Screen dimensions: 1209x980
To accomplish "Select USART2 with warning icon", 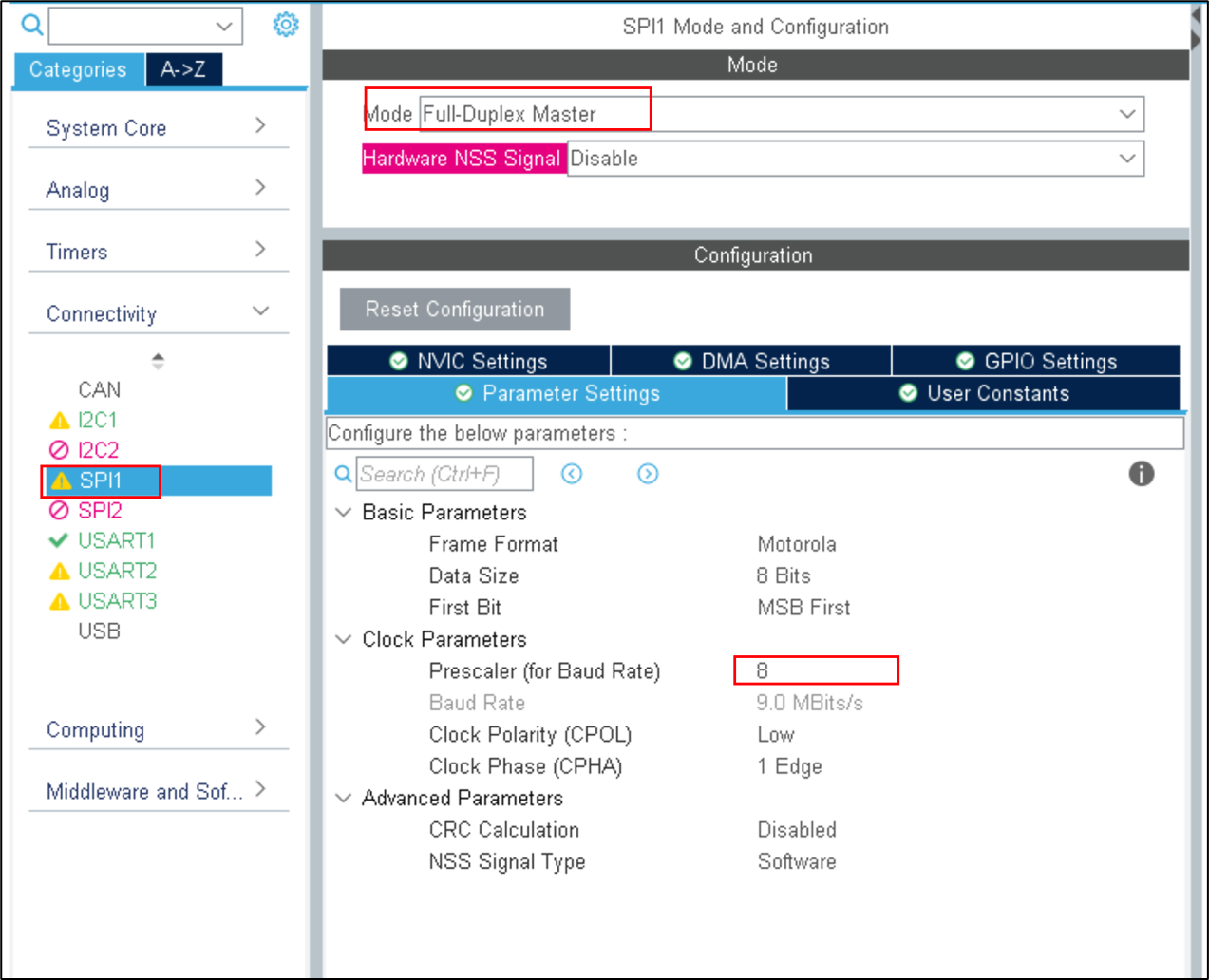I will pos(117,571).
